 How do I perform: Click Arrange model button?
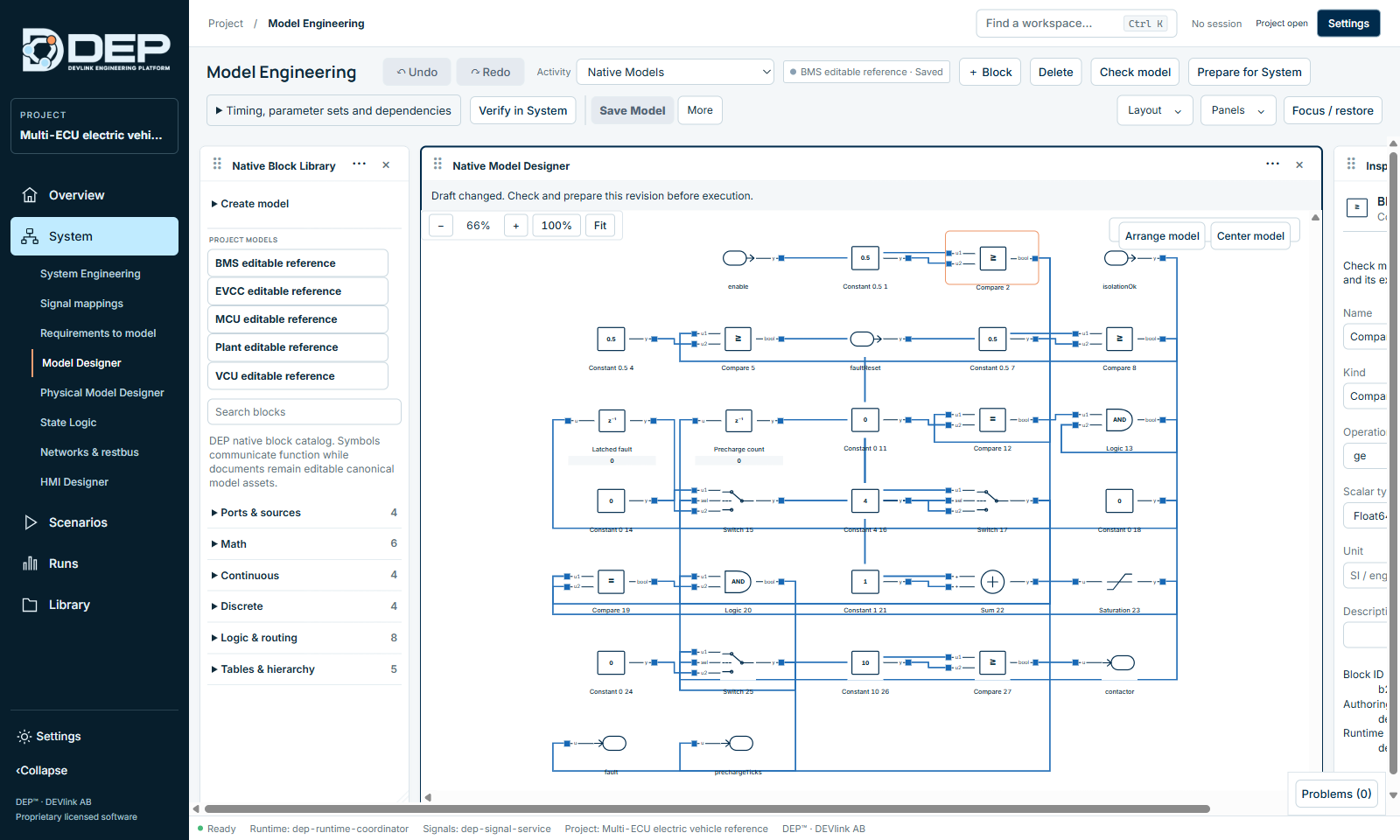(x=1162, y=236)
